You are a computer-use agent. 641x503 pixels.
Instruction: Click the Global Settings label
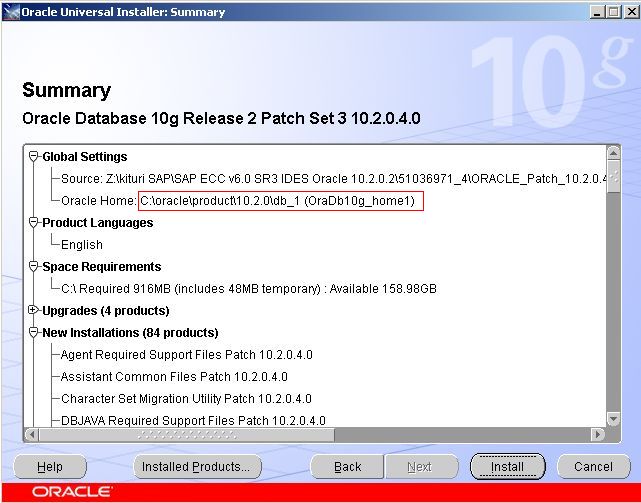point(85,157)
